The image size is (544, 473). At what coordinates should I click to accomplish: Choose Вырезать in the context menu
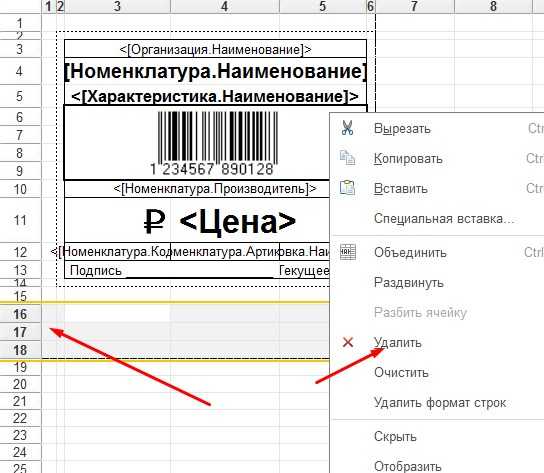coord(402,129)
